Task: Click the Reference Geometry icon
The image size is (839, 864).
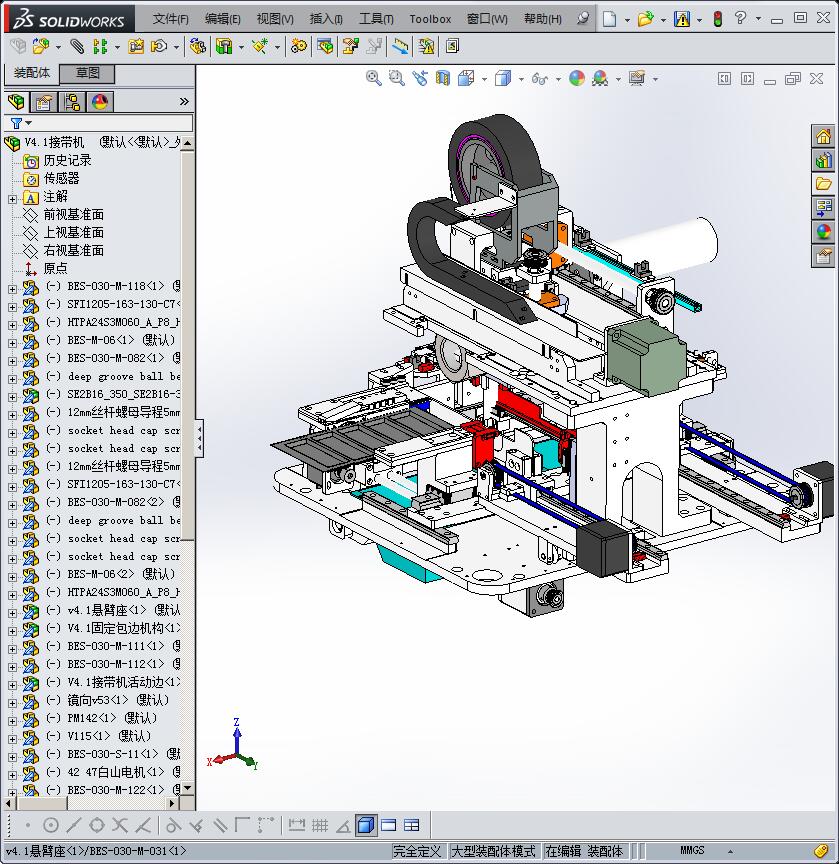Action: click(259, 46)
